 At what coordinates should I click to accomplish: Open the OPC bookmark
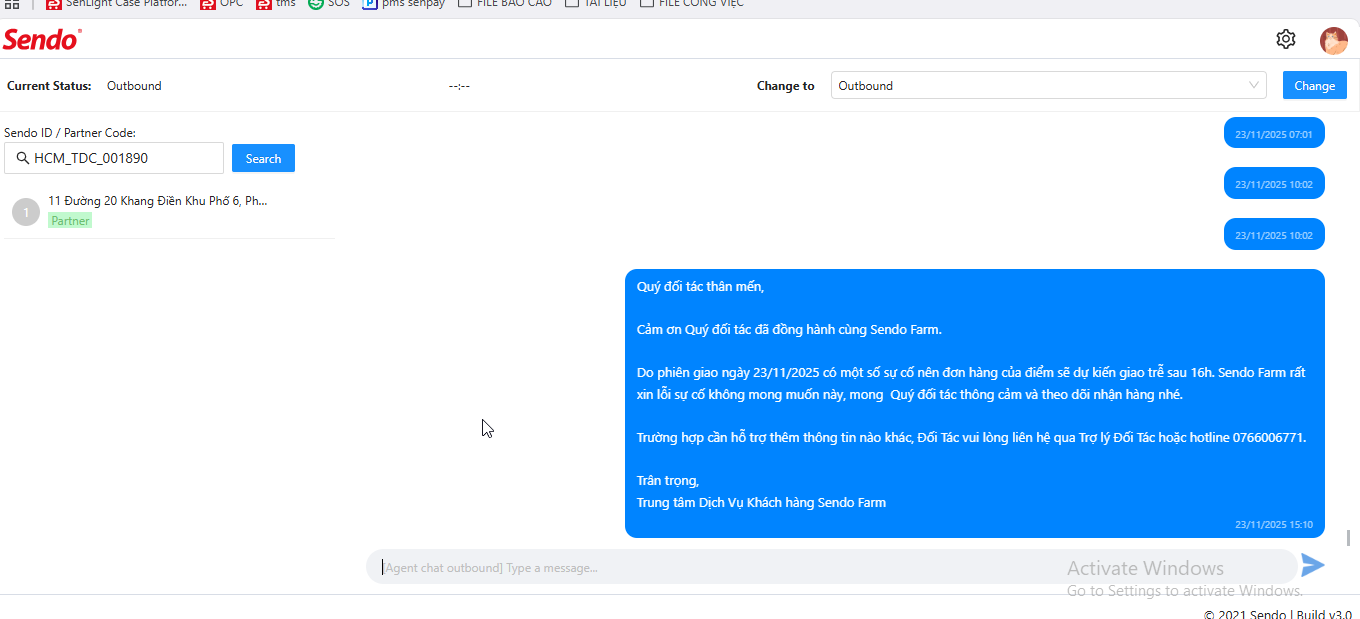(221, 3)
